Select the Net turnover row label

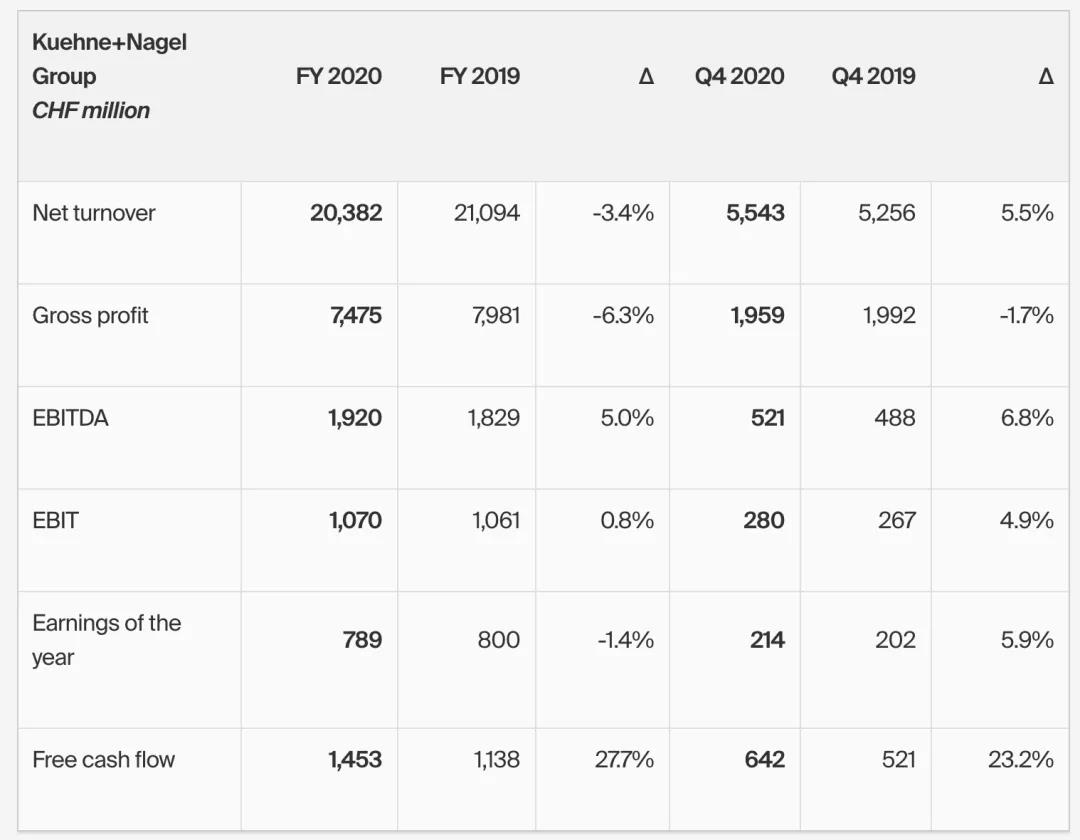pos(94,213)
